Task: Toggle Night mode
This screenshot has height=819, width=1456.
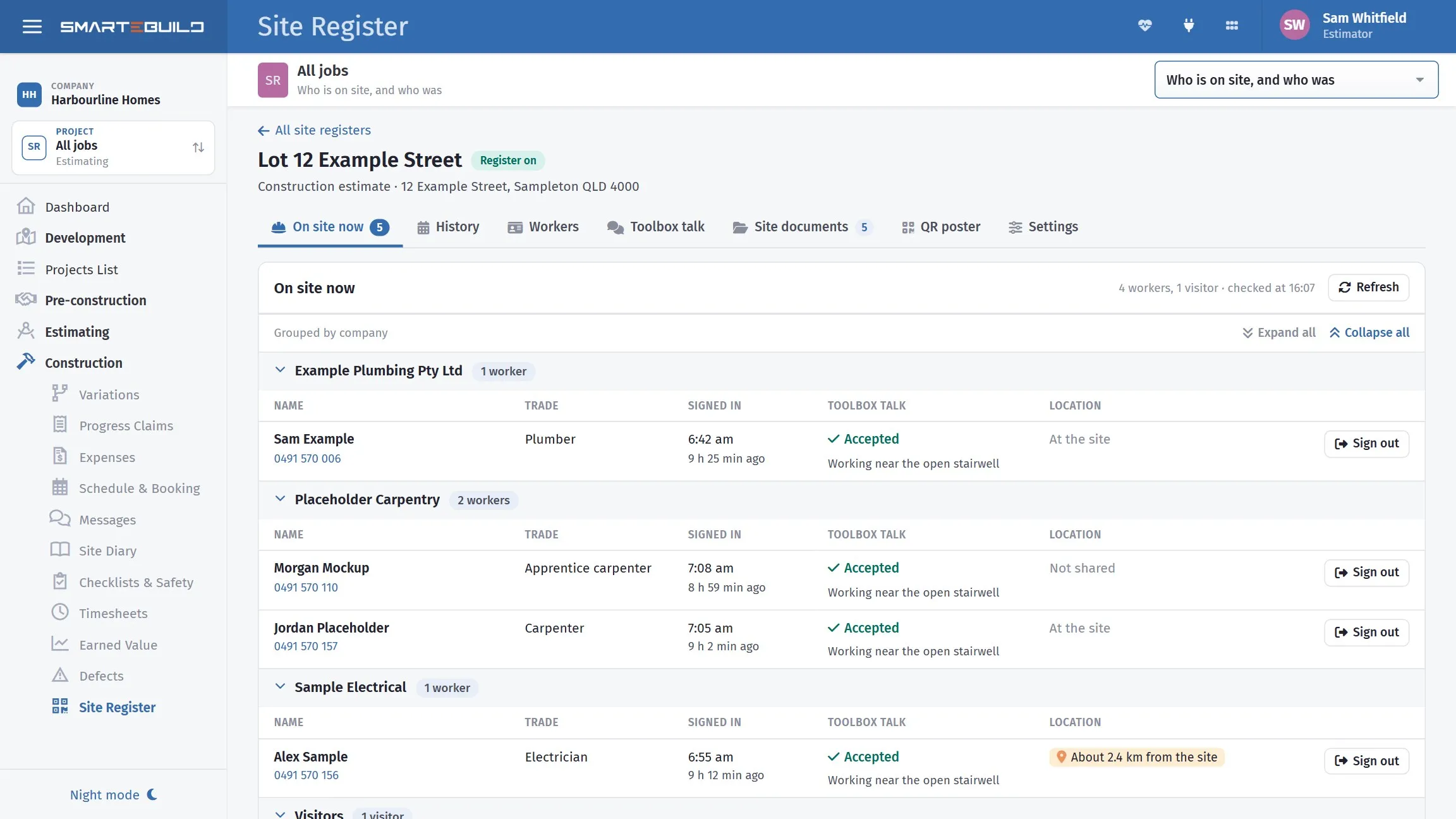Action: click(x=114, y=795)
